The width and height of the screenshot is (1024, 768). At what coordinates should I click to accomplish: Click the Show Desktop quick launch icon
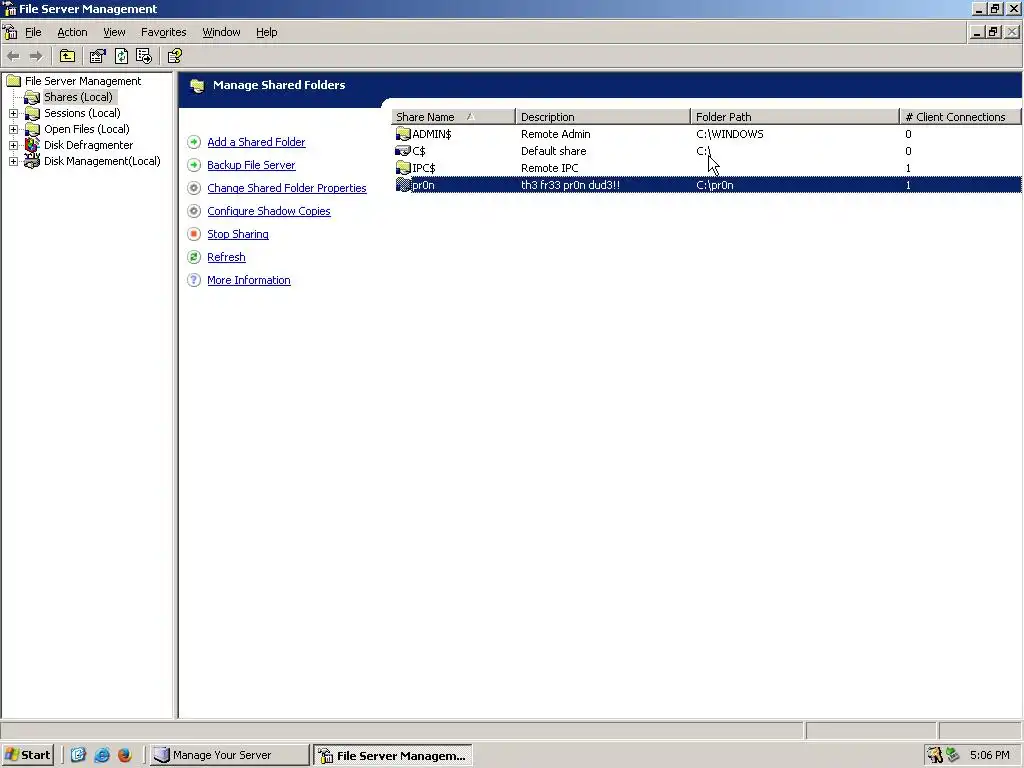[78, 755]
